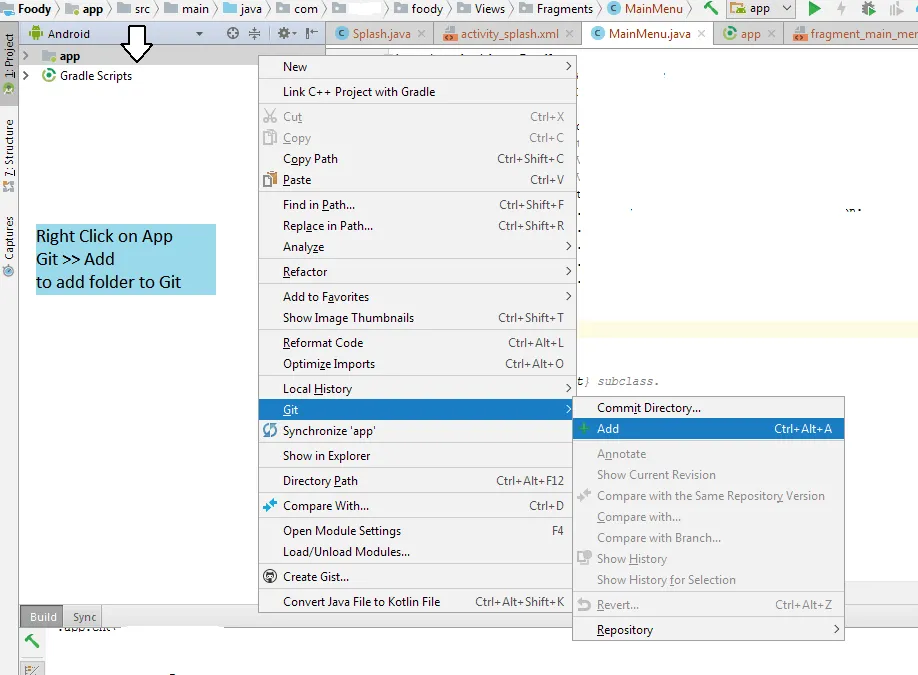This screenshot has height=675, width=918.
Task: Choose Convert Java File to Kotlin File
Action: click(417, 602)
